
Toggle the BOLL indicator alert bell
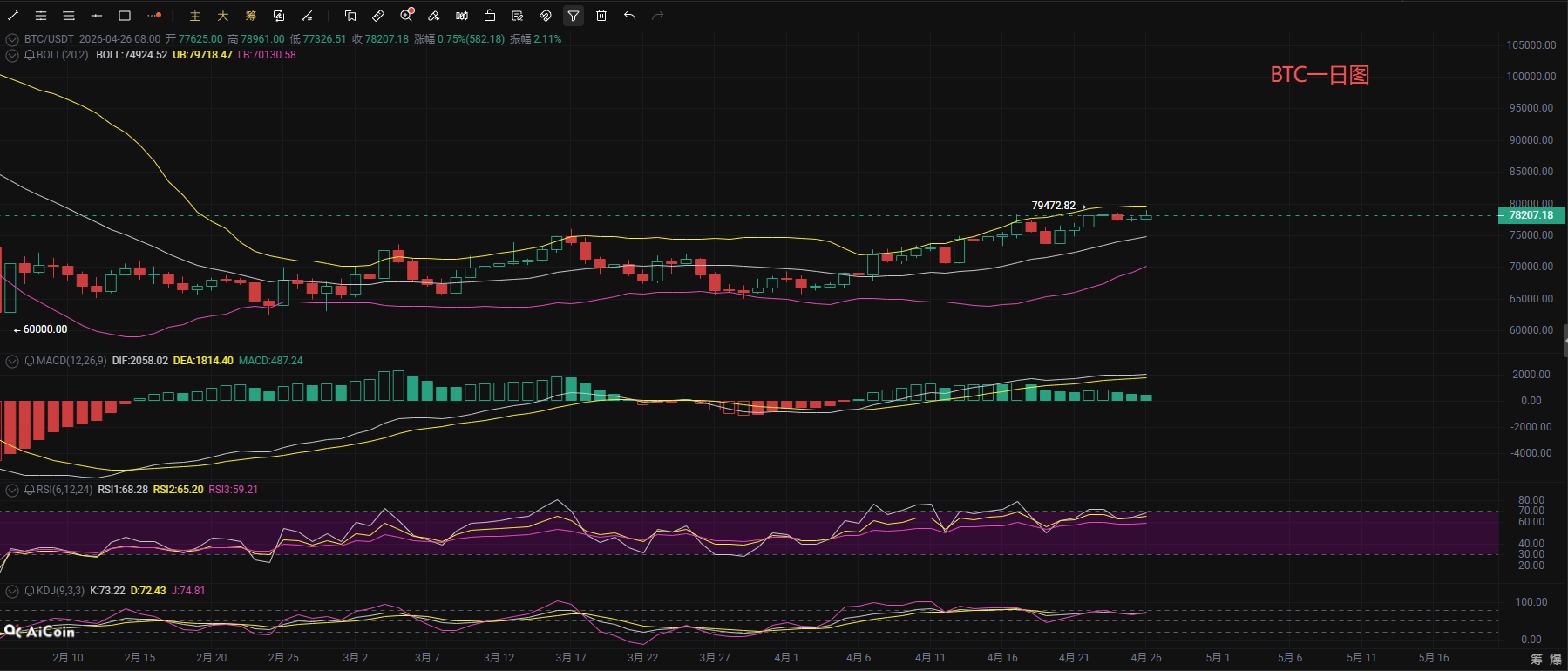(x=30, y=55)
